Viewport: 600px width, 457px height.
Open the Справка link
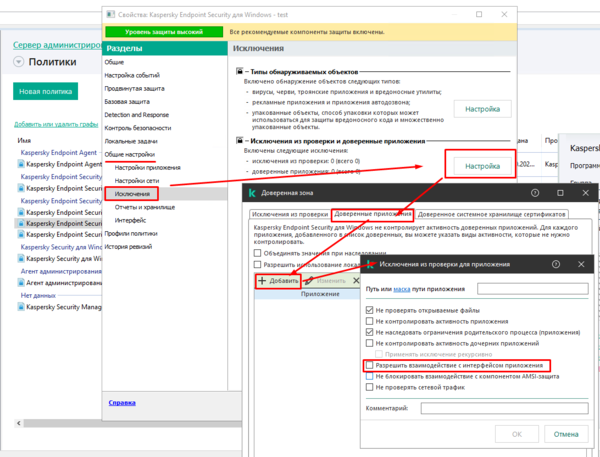pyautogui.click(x=122, y=403)
